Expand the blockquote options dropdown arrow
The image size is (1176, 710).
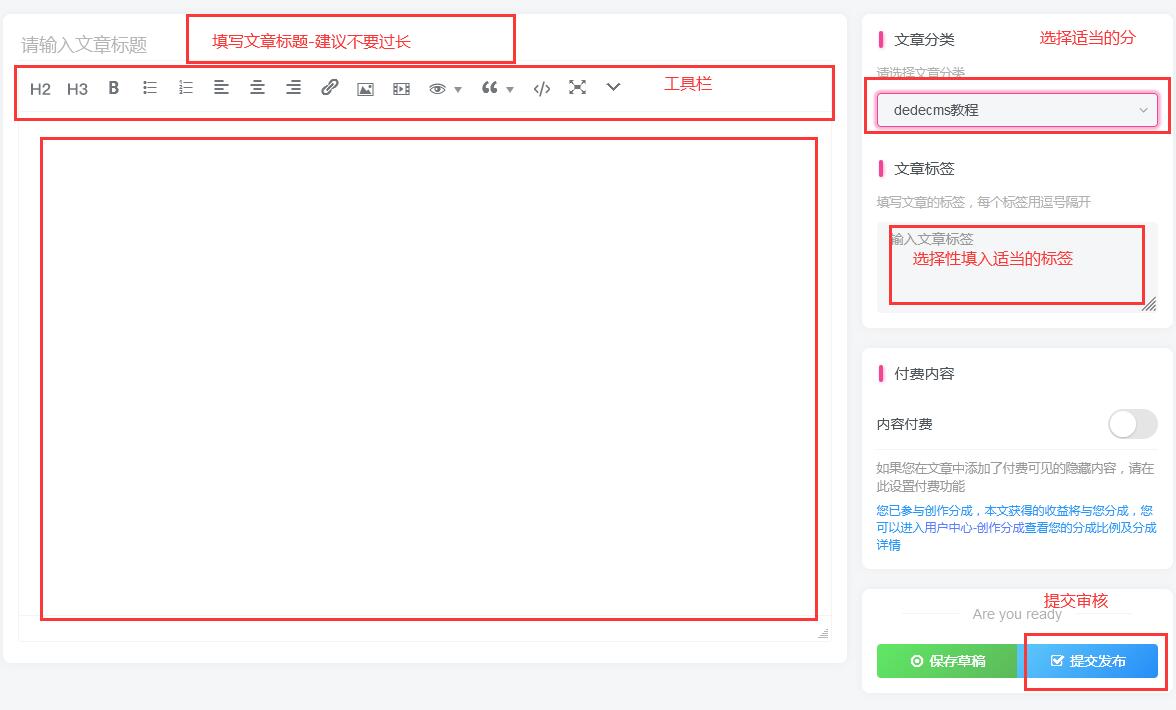tap(510, 90)
